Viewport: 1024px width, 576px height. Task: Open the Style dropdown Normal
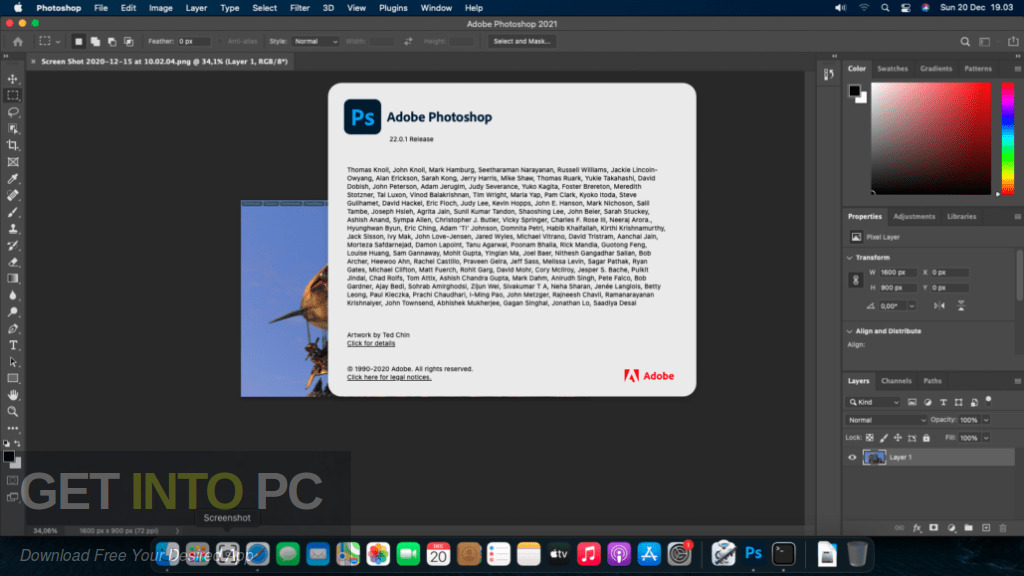[315, 41]
